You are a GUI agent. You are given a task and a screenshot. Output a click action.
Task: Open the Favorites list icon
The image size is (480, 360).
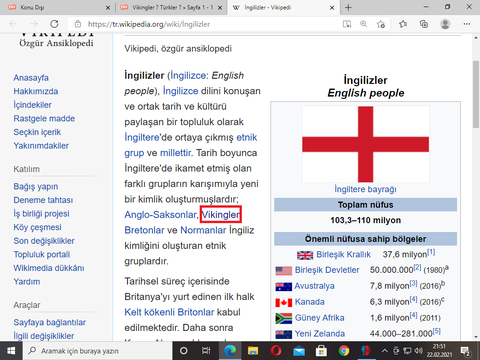pos(403,24)
